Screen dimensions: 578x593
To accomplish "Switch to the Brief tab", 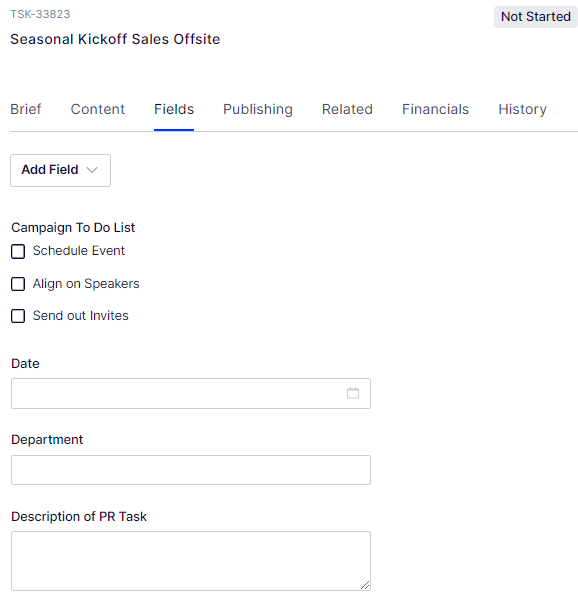I will click(x=26, y=109).
